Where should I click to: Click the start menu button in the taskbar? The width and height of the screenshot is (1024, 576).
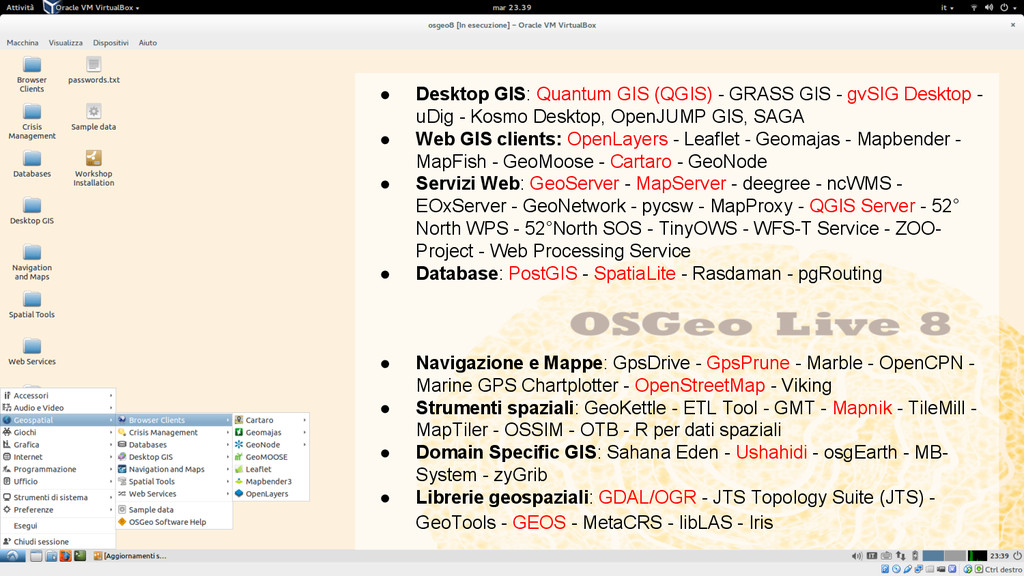pos(12,556)
